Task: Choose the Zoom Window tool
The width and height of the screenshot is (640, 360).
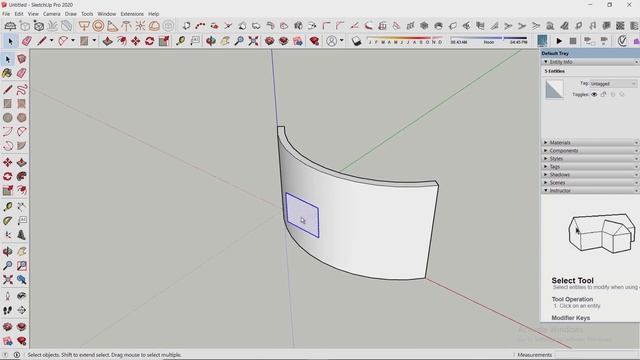Action: click(x=22, y=266)
